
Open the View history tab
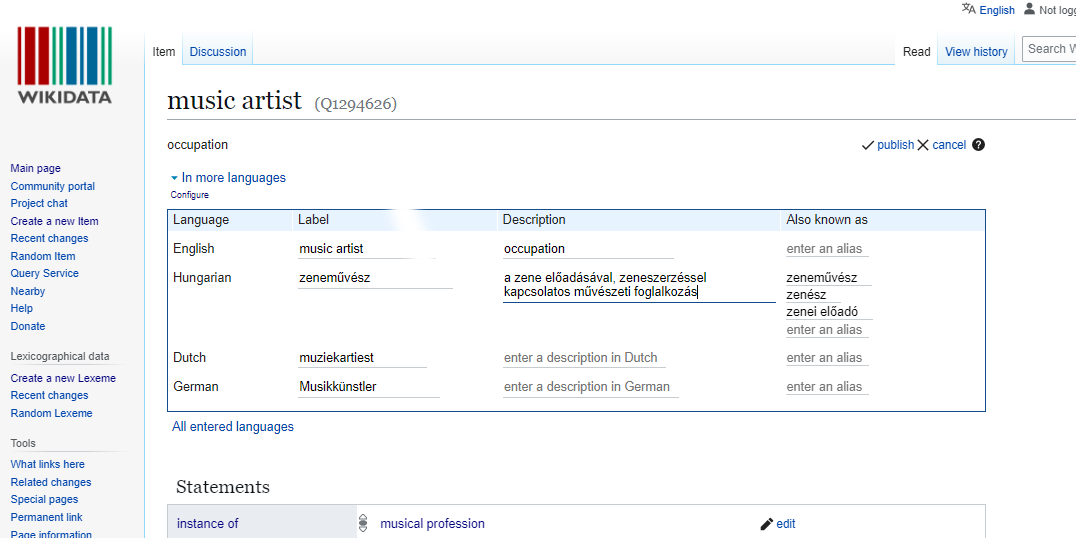click(x=976, y=52)
